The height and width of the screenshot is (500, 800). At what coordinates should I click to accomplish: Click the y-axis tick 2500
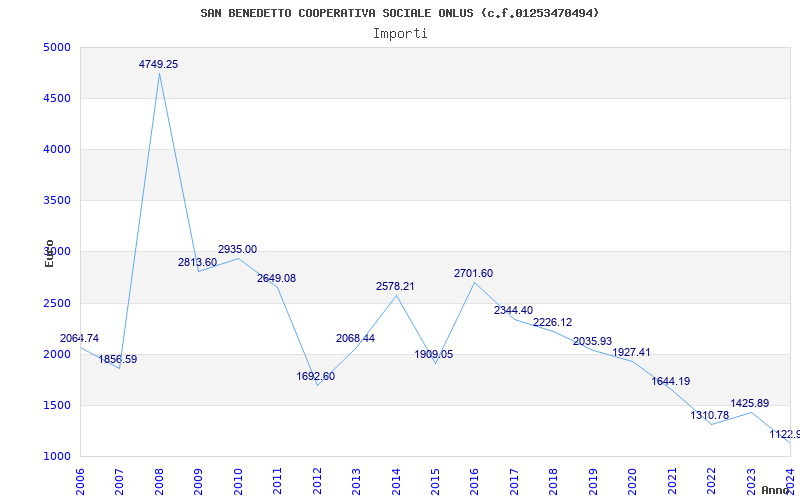57,304
